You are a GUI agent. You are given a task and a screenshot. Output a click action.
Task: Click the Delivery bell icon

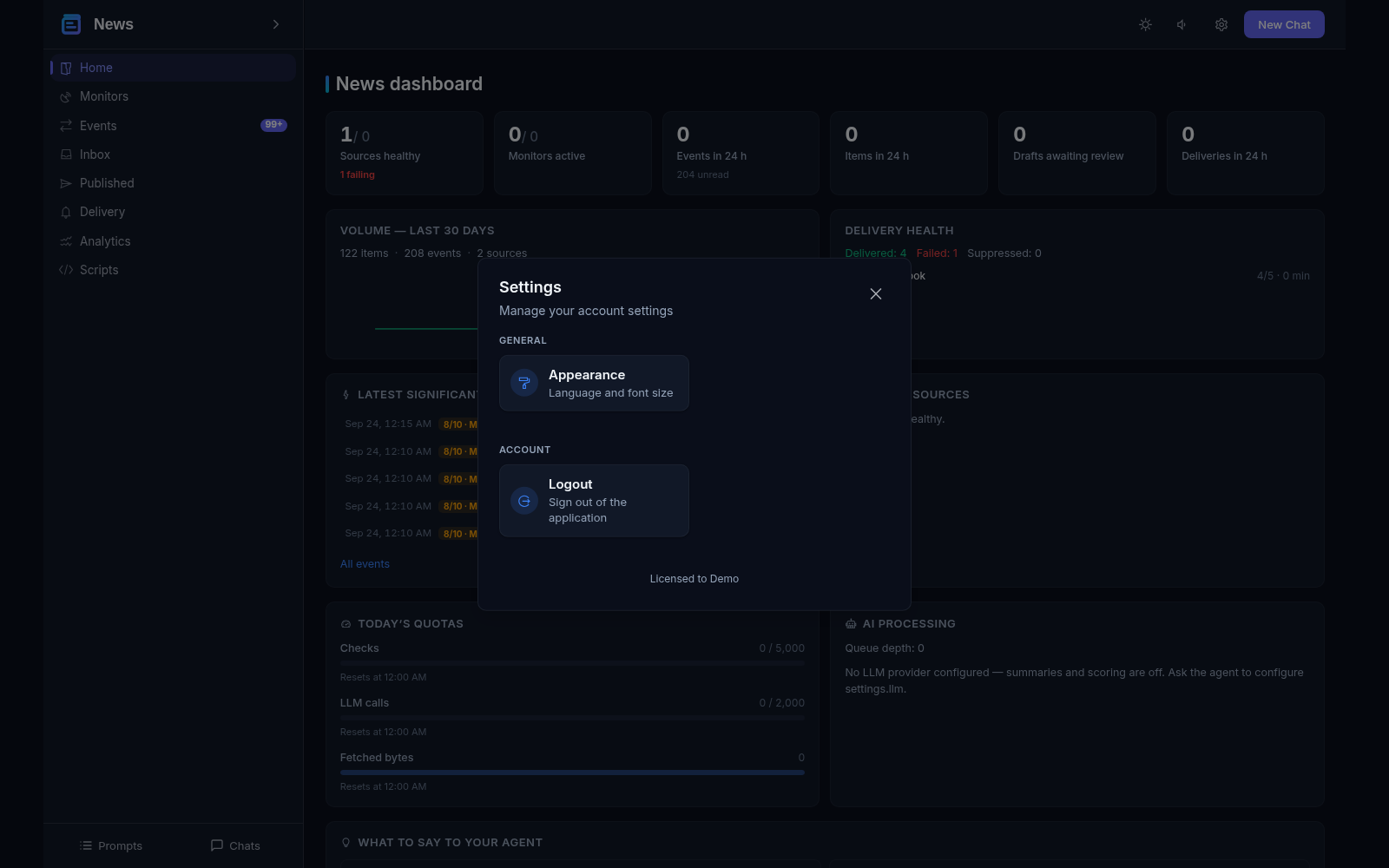click(66, 212)
